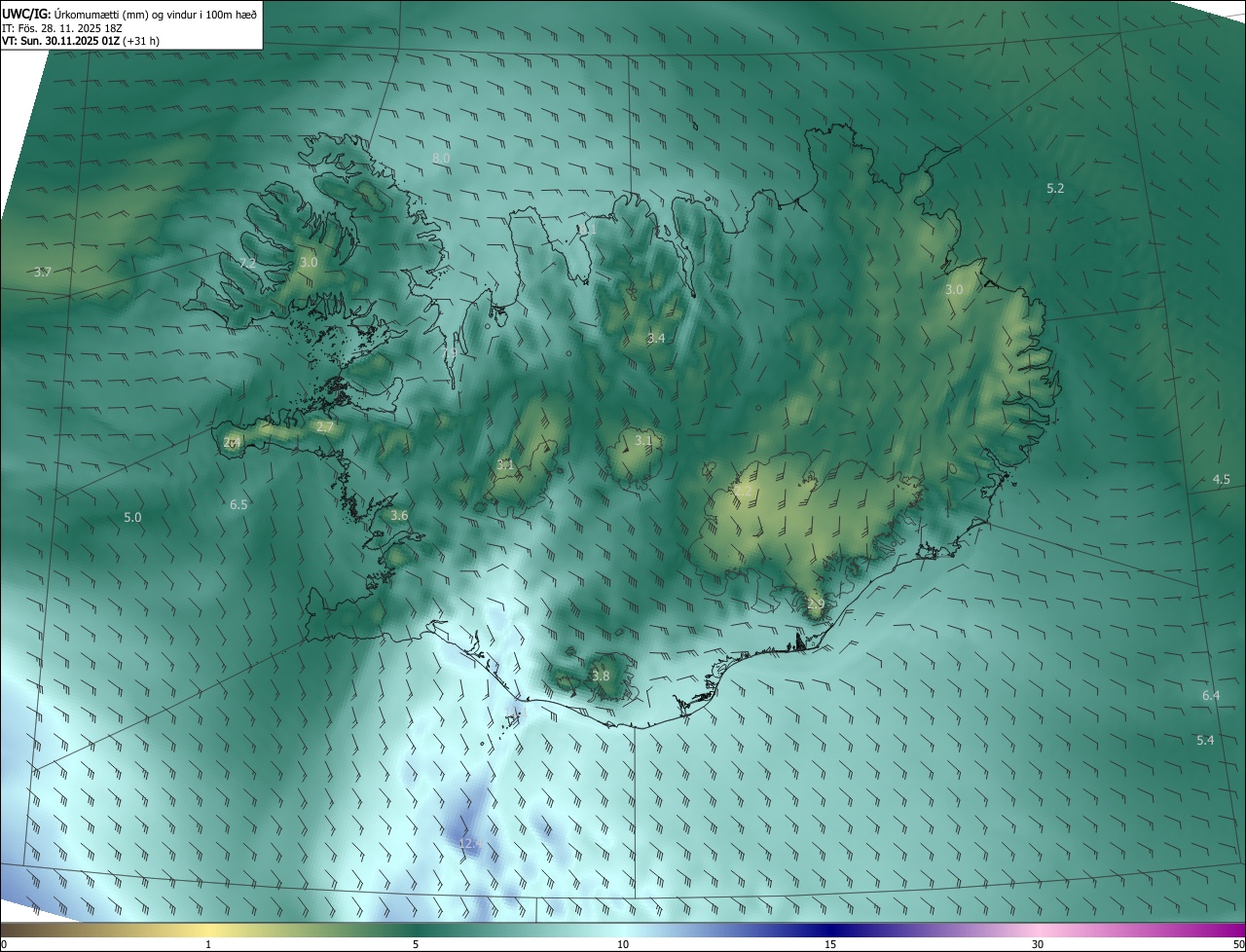Click the 30 tick on the color scale
Image resolution: width=1246 pixels, height=952 pixels.
[1038, 944]
